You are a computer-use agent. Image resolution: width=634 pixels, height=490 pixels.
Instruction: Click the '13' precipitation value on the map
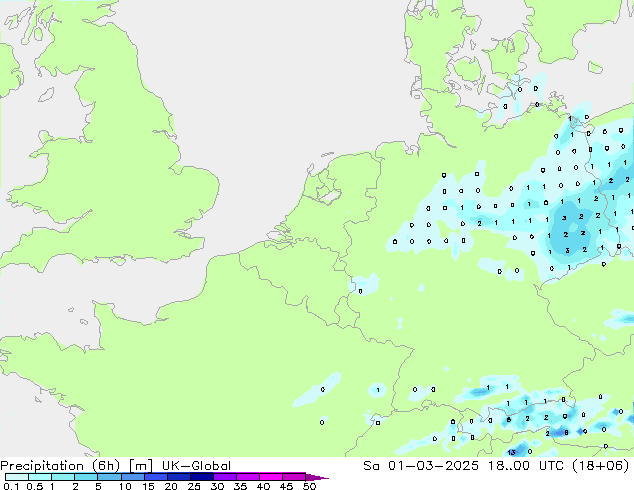(x=512, y=452)
